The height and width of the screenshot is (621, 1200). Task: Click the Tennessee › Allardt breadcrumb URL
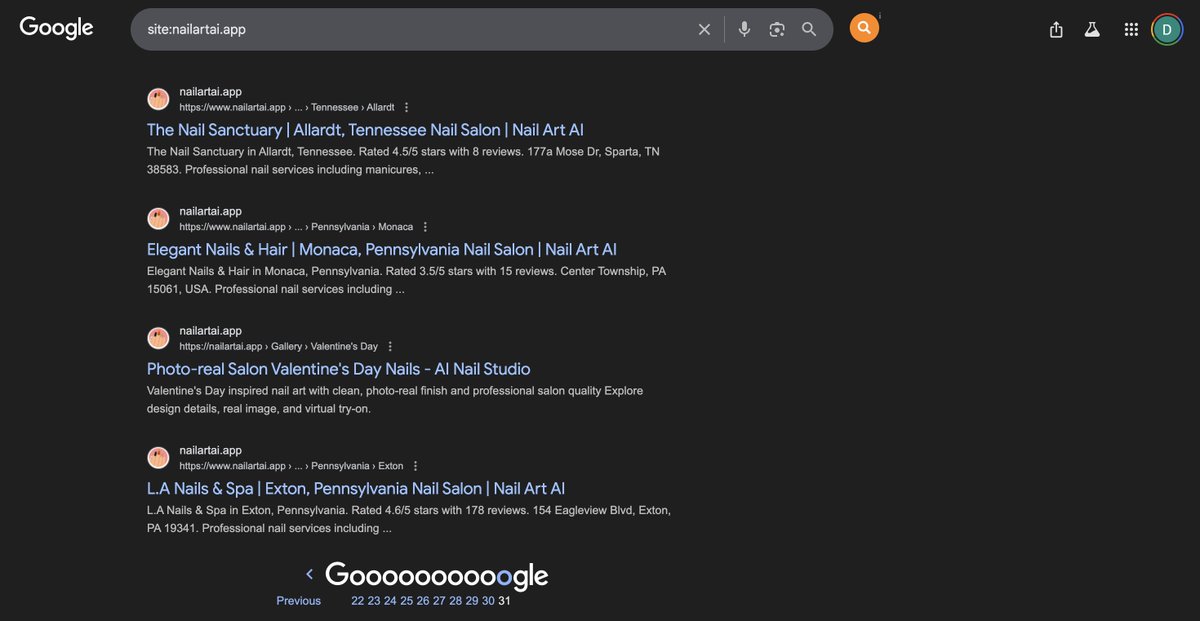pos(287,107)
